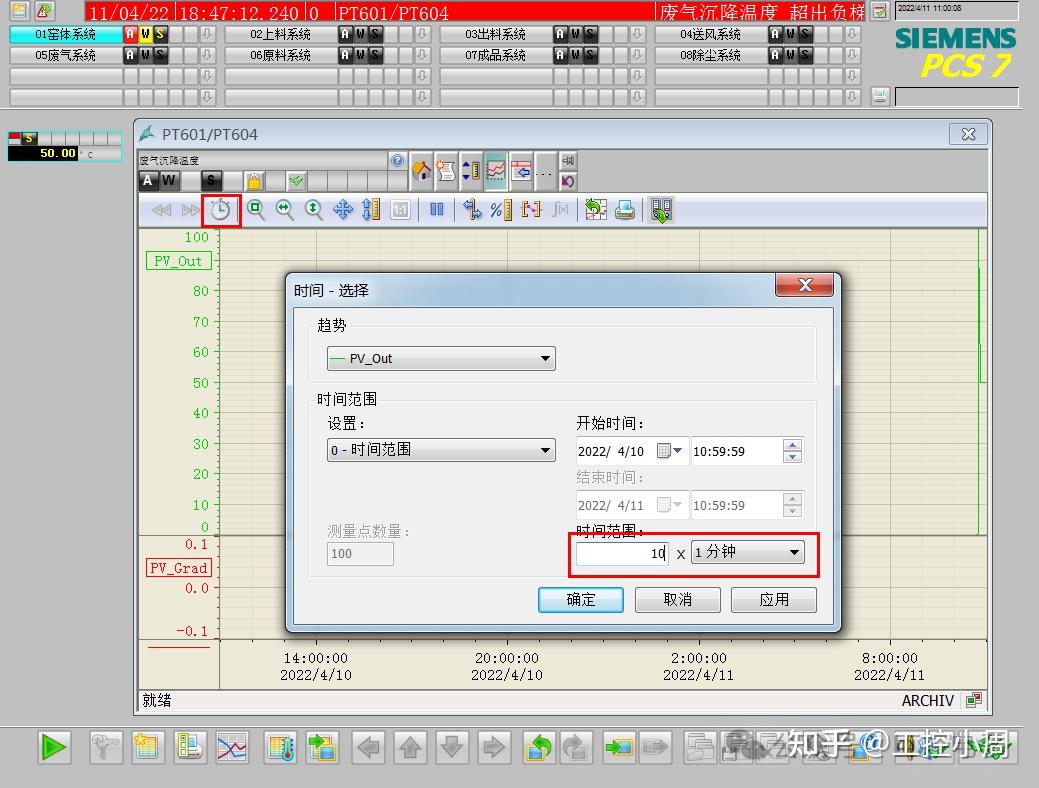Pause the trend curve updating
Viewport: 1039px width, 788px height.
pyautogui.click(x=438, y=209)
